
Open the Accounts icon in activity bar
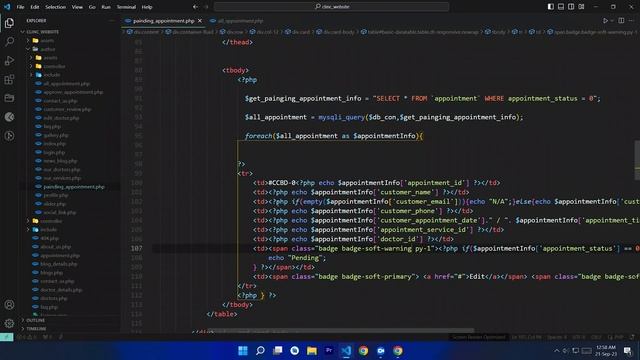(x=9, y=304)
